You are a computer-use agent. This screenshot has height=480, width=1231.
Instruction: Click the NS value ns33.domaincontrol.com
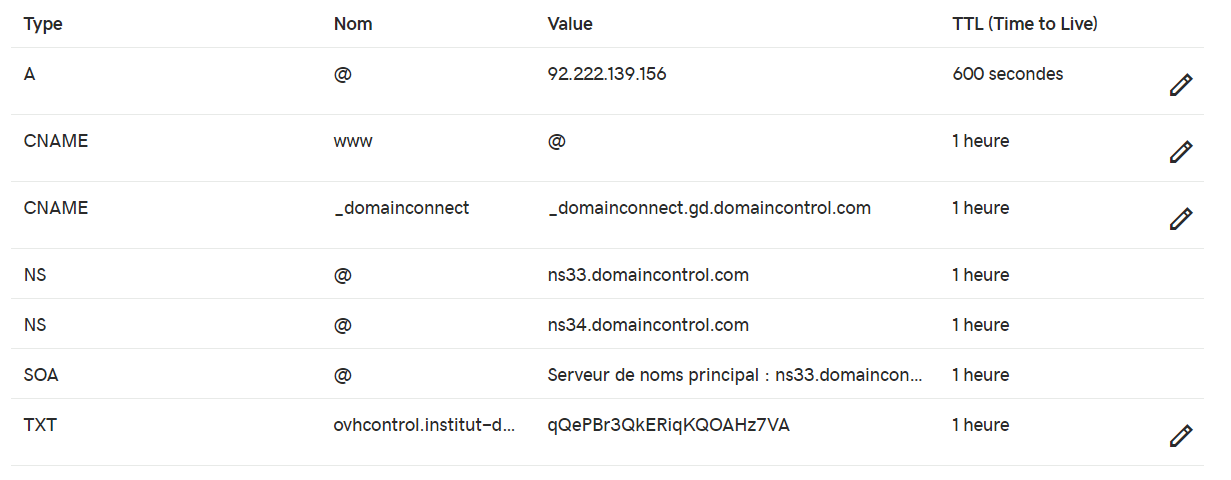pos(648,275)
